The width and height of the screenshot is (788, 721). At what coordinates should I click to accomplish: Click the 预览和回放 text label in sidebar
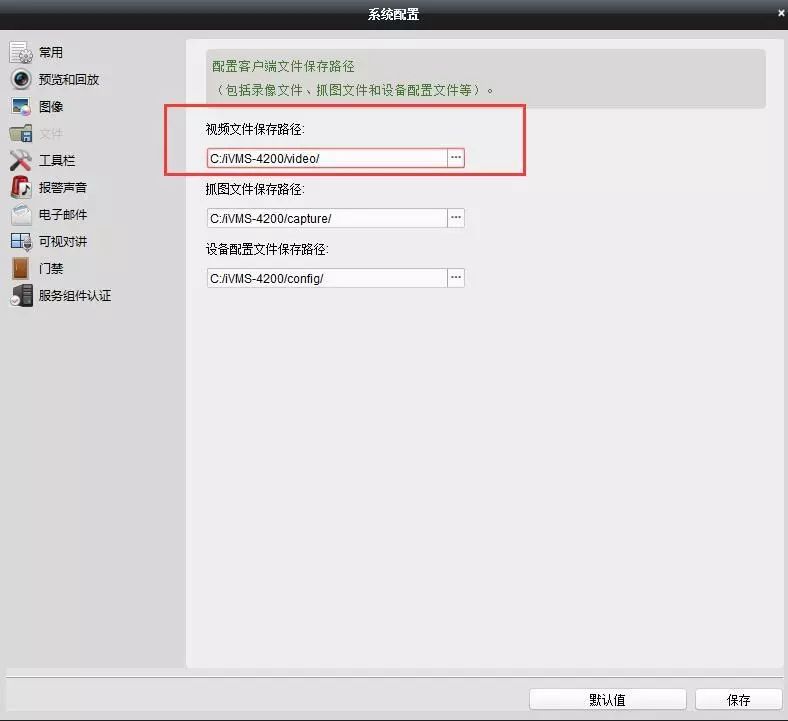pyautogui.click(x=69, y=79)
